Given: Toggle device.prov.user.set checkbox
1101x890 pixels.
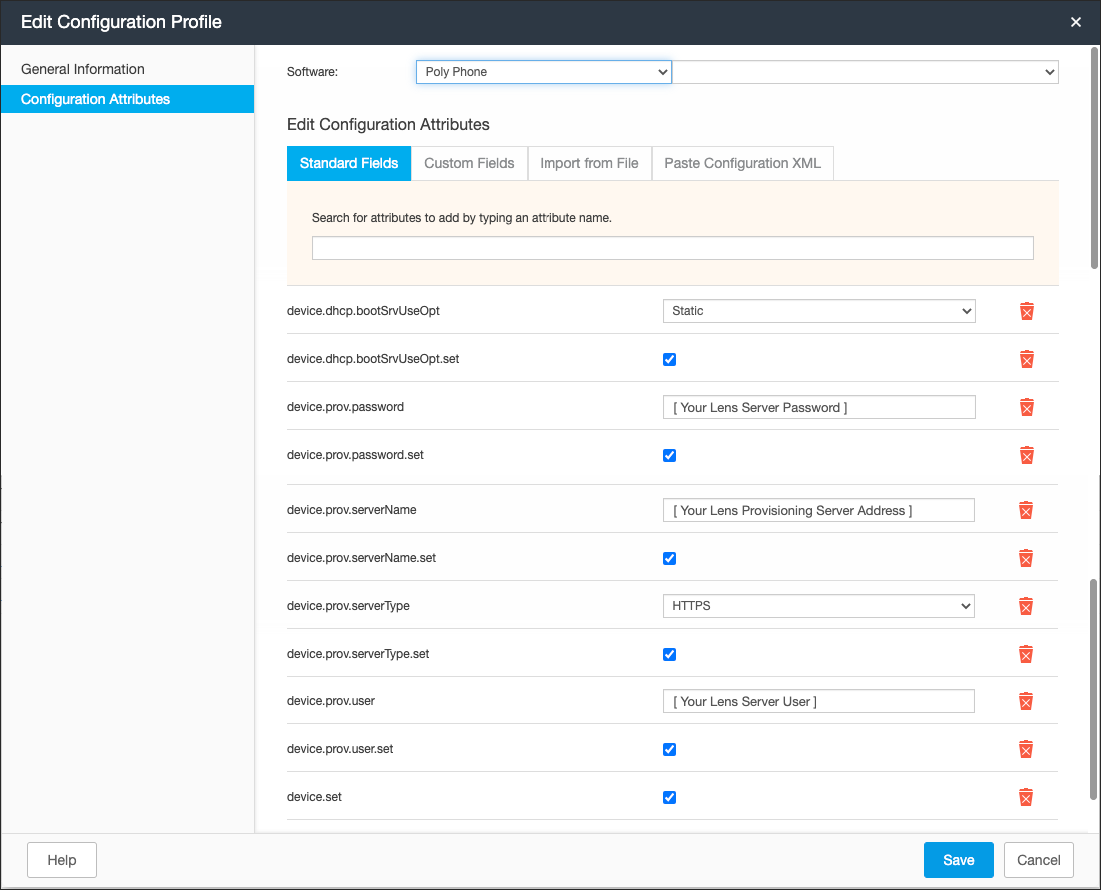Looking at the screenshot, I should (669, 750).
